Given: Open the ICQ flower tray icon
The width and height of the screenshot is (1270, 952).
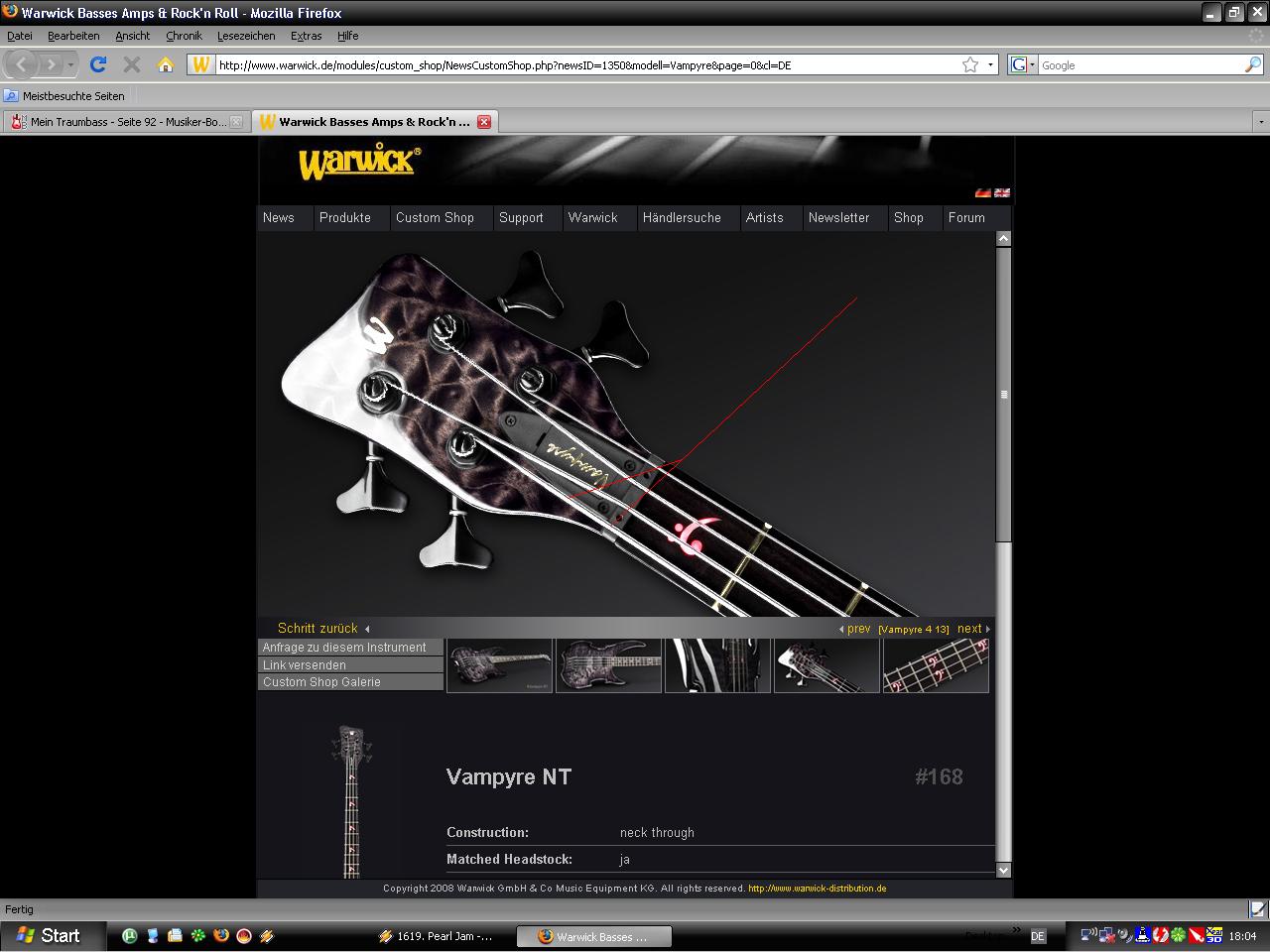Looking at the screenshot, I should (x=1178, y=935).
